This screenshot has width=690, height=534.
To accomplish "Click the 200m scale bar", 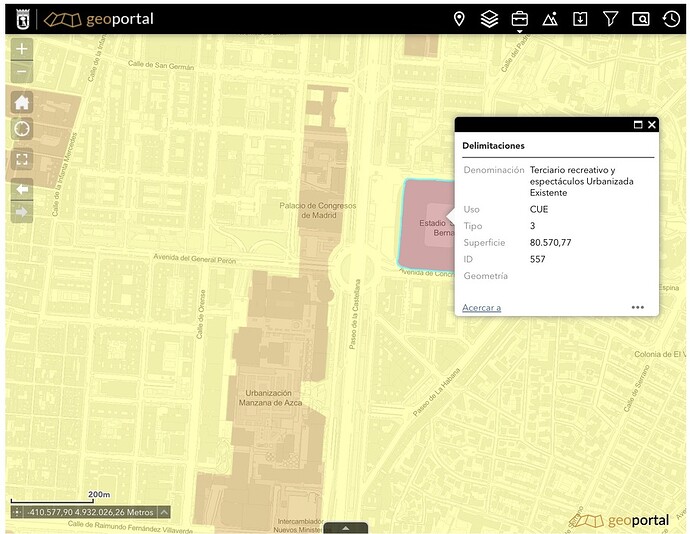I will click(x=52, y=501).
